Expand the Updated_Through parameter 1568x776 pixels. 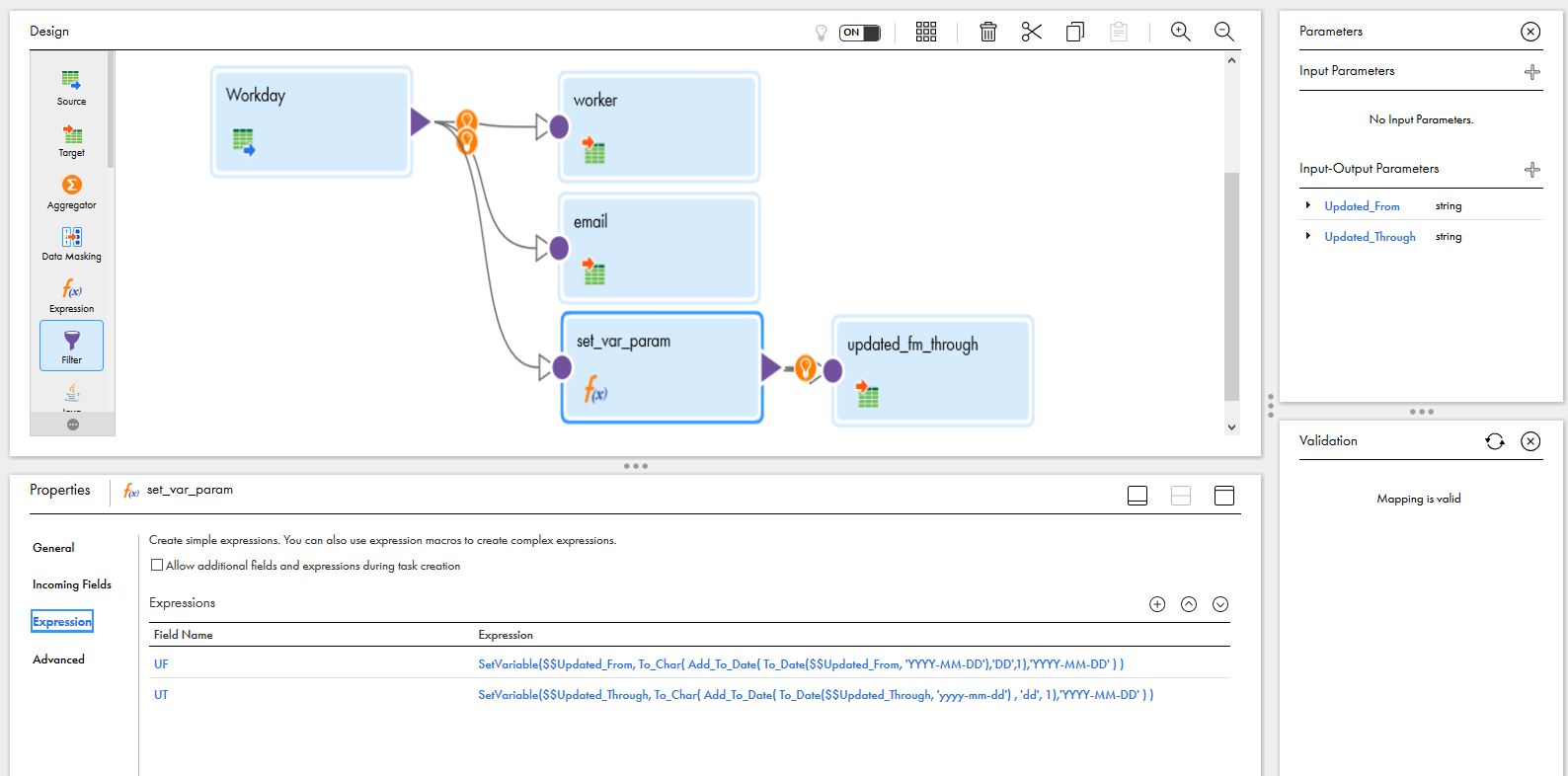[x=1308, y=236]
